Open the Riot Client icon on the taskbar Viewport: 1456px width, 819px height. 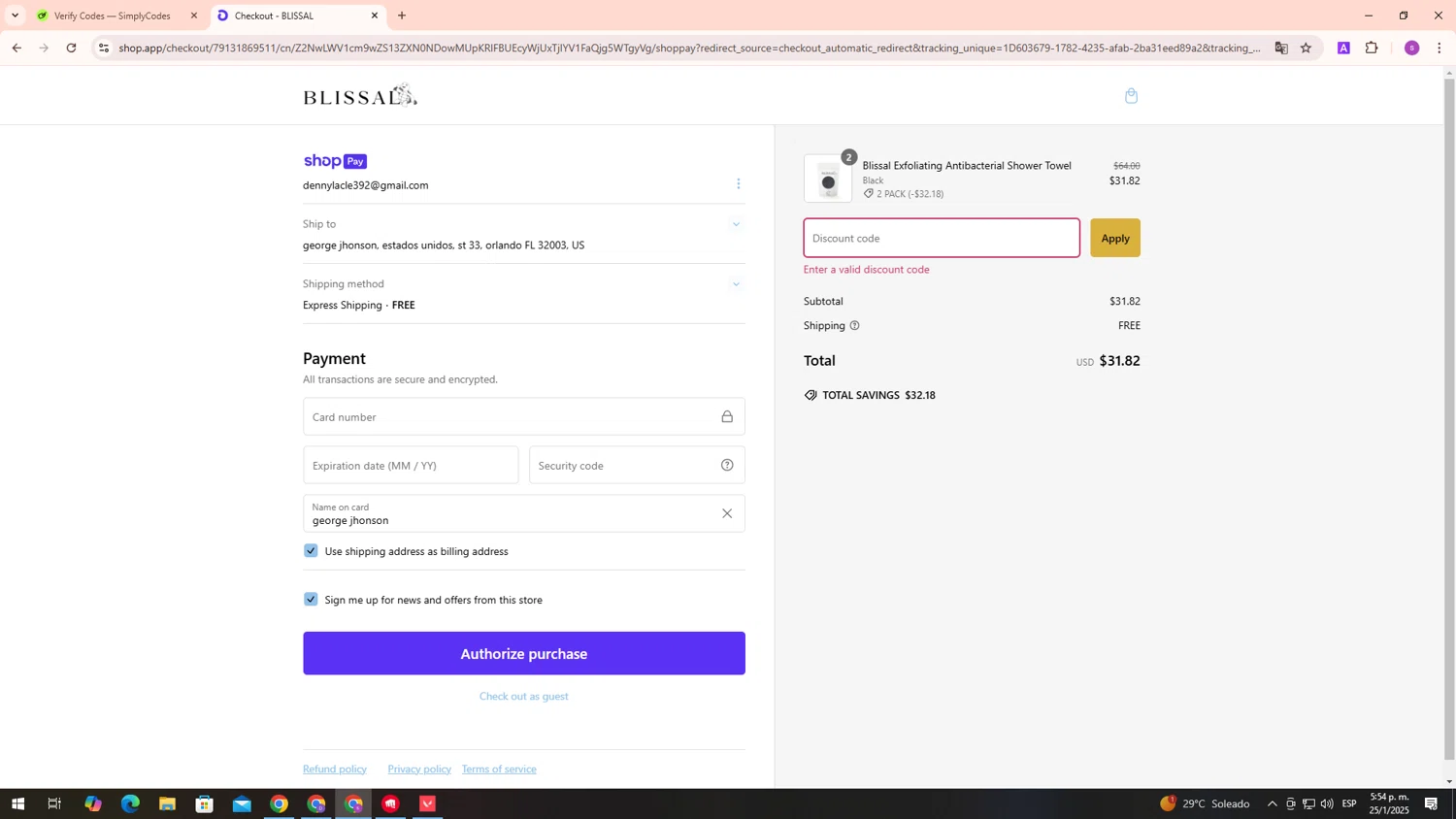coord(390,803)
